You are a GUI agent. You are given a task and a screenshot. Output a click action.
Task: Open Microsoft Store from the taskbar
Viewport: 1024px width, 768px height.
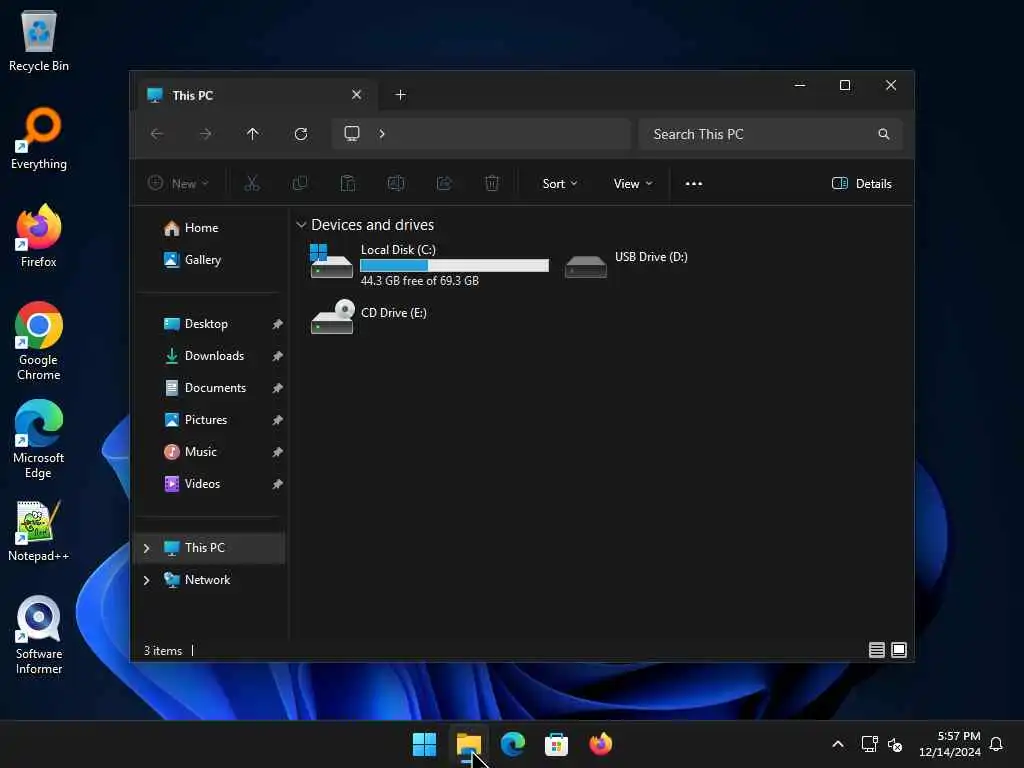click(556, 744)
